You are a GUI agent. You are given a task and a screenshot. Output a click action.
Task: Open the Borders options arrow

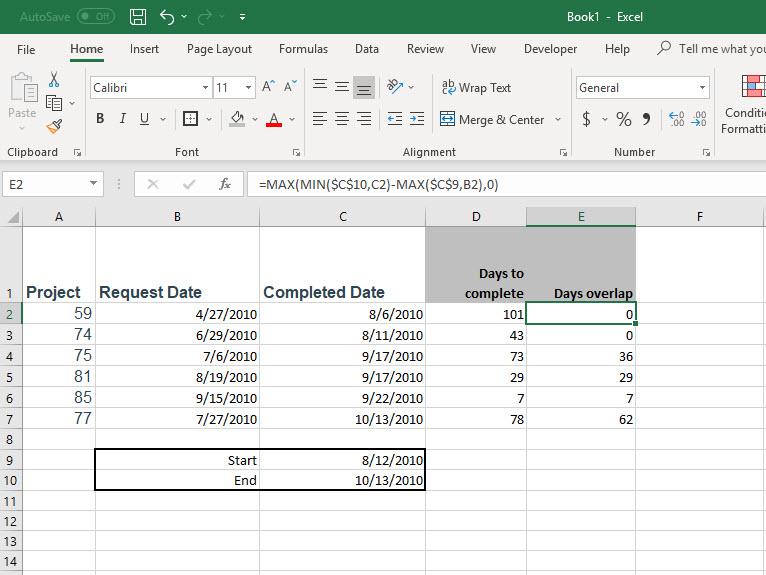209,119
